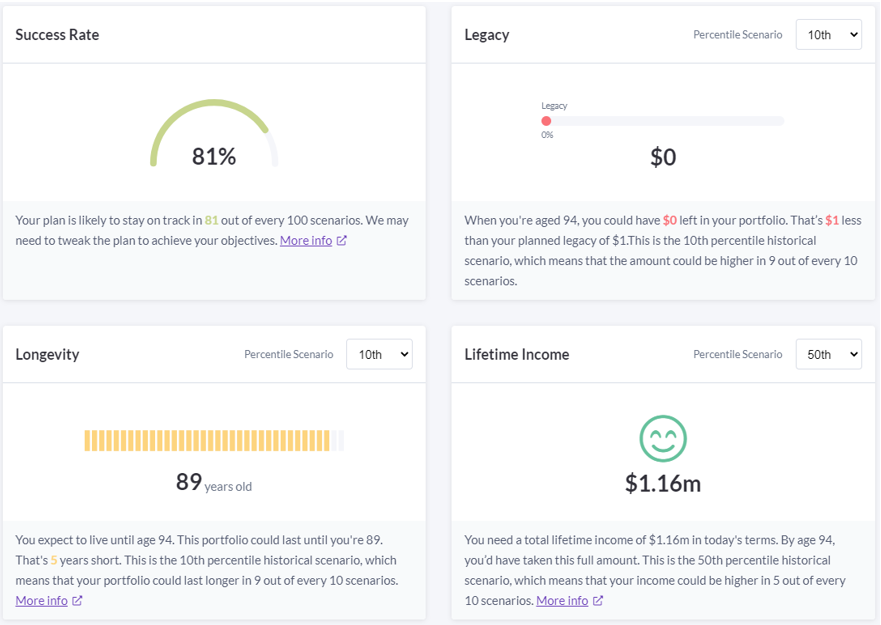Click the Lifetime Income card heading
This screenshot has width=881, height=625.
(x=517, y=354)
